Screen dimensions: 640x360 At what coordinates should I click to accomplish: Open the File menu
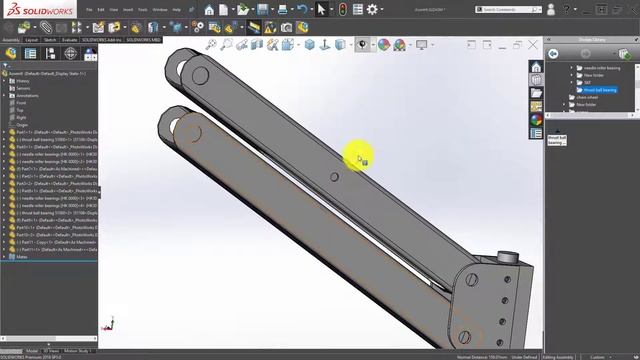89,9
